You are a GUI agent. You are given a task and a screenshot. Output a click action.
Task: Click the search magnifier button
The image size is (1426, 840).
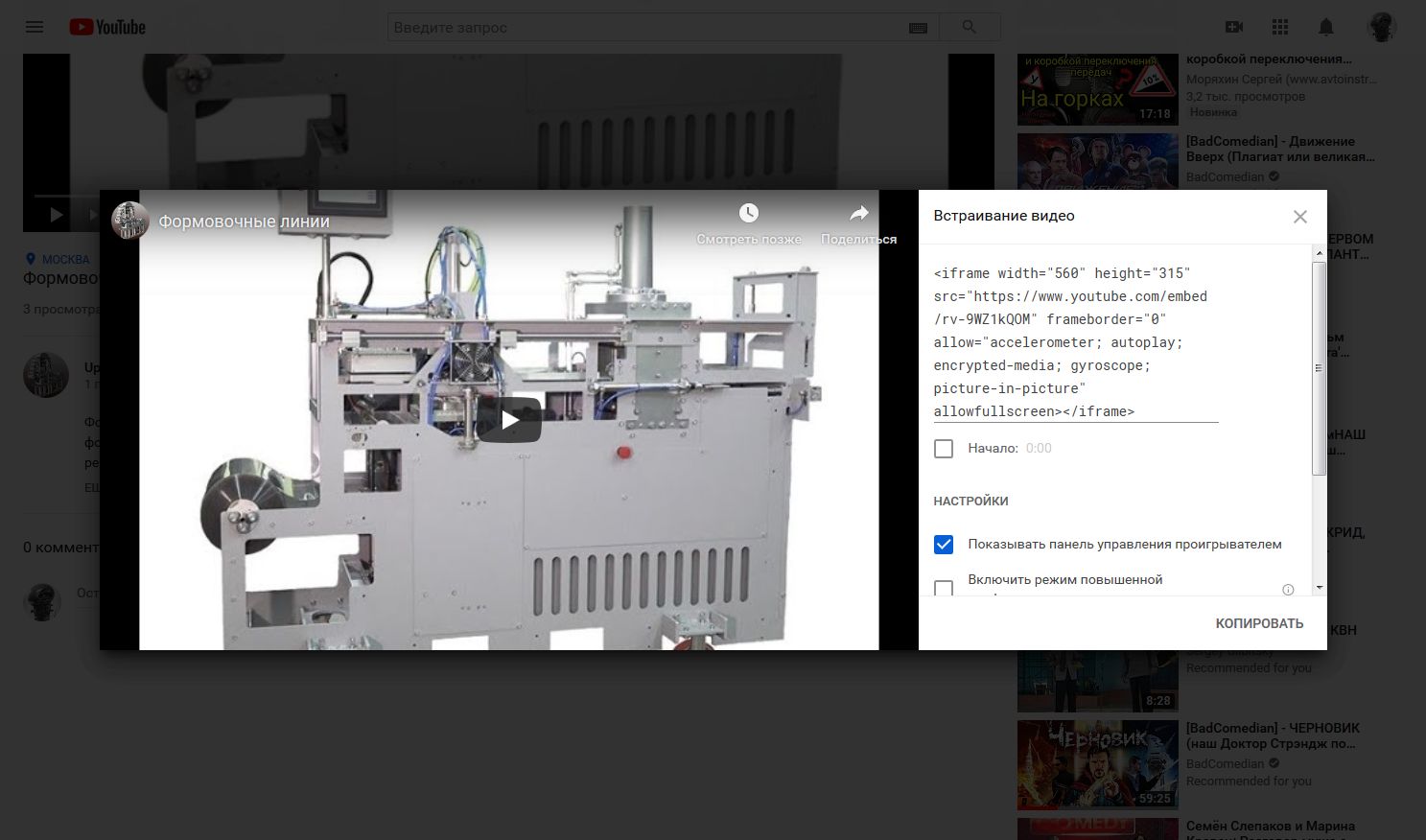coord(969,27)
